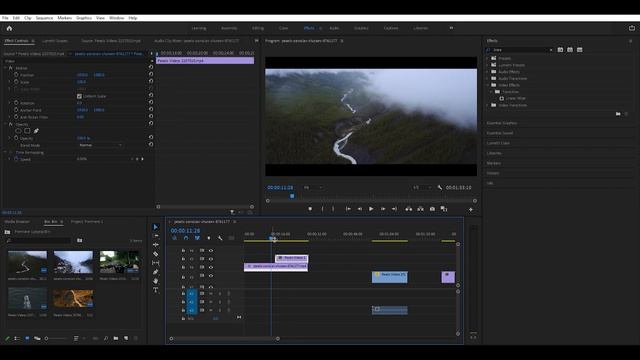The width and height of the screenshot is (640, 360).
Task: Open Program zoom level Fit dropdown
Action: click(x=313, y=187)
